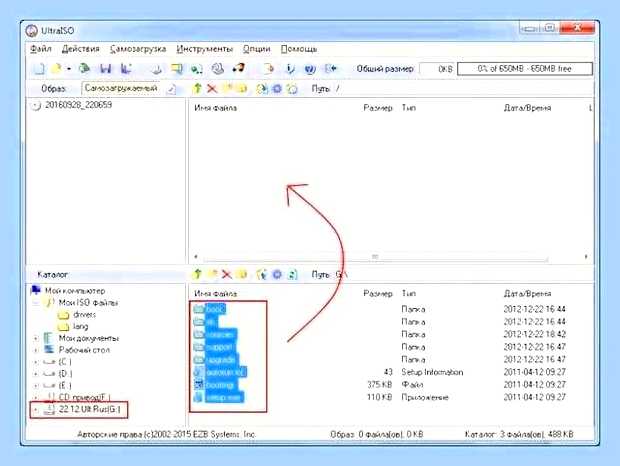The height and width of the screenshot is (466, 620).
Task: Click the Burn CD/DVD image flame icon
Action: point(238,69)
